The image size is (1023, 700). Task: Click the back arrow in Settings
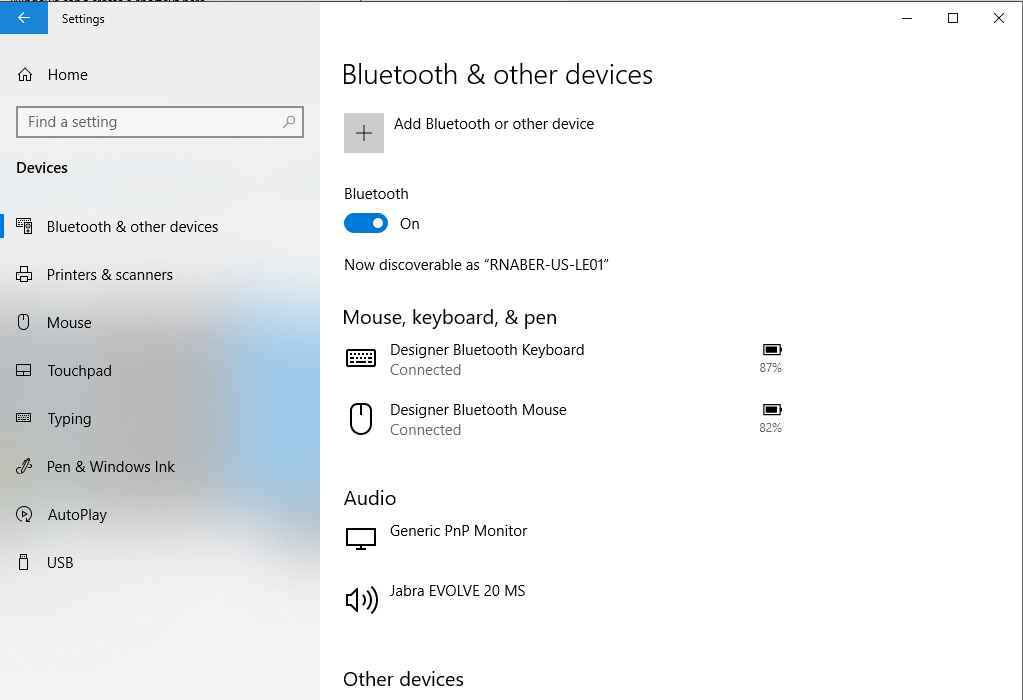click(x=24, y=18)
